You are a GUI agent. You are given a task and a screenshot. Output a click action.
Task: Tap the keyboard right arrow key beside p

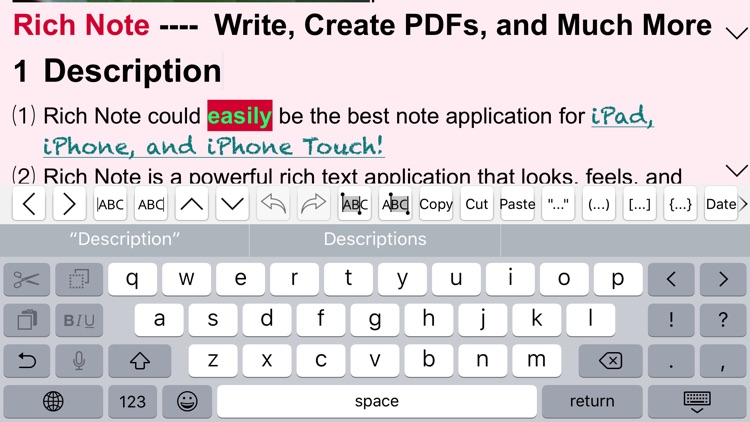point(723,279)
